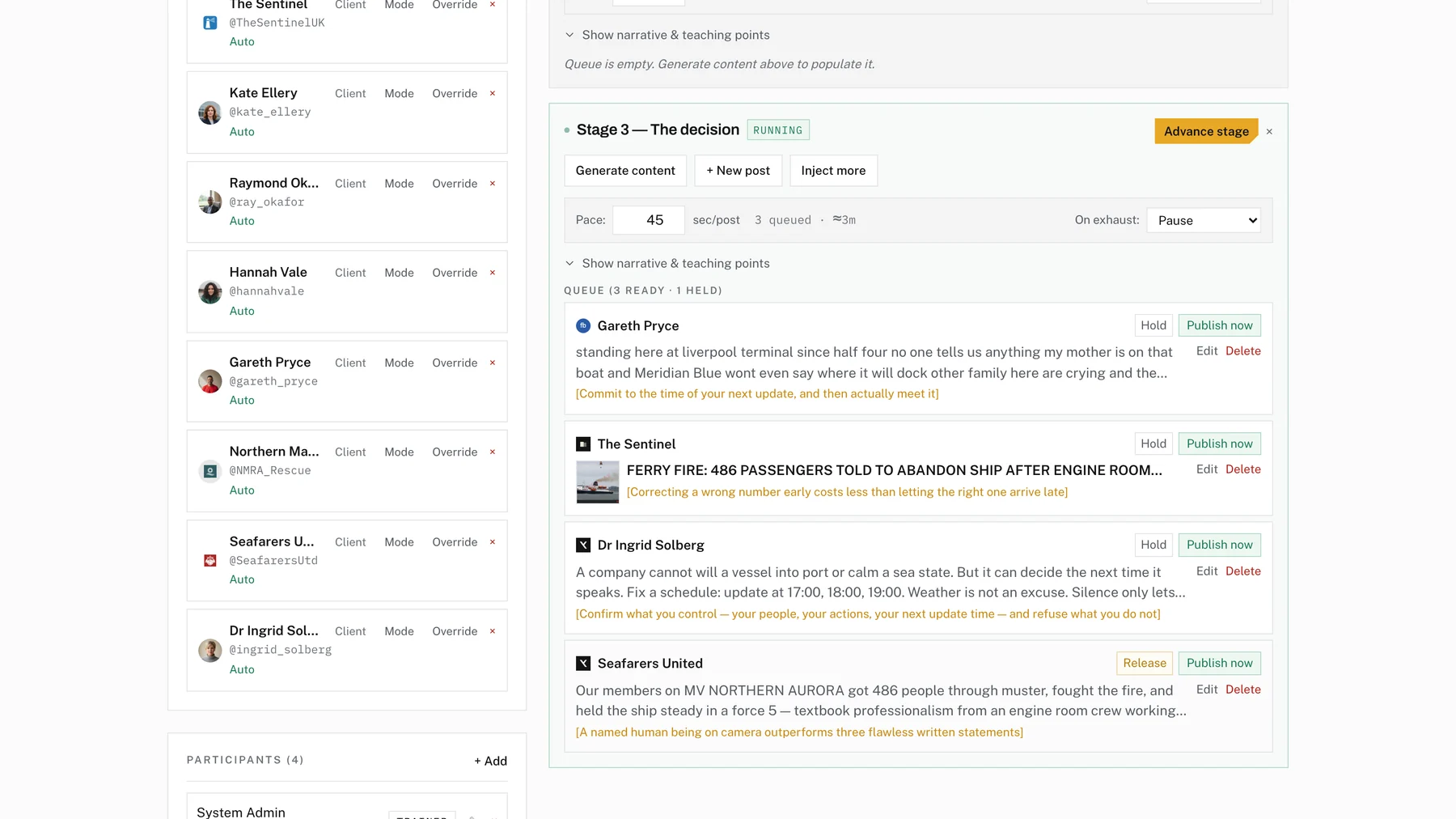Click the Inject more button
The width and height of the screenshot is (1456, 819).
[833, 171]
